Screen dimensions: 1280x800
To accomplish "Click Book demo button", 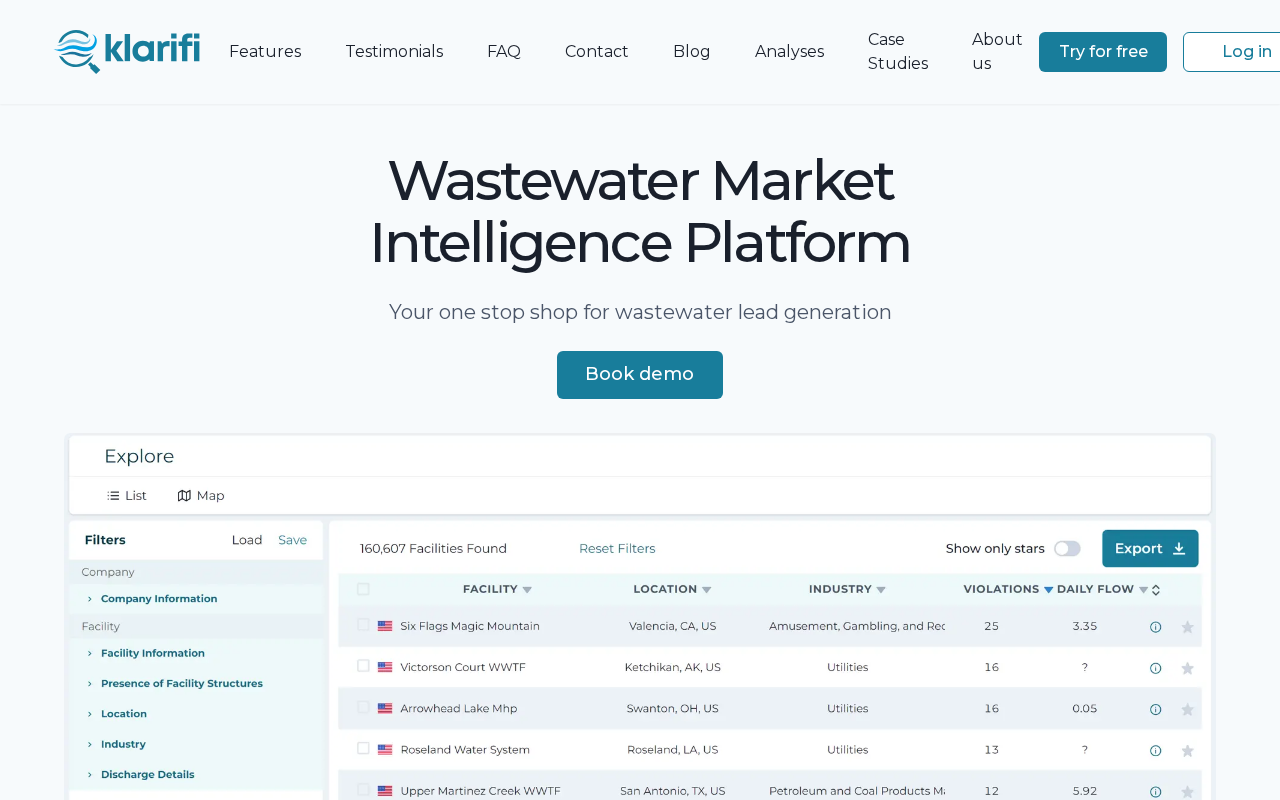I will coord(640,375).
